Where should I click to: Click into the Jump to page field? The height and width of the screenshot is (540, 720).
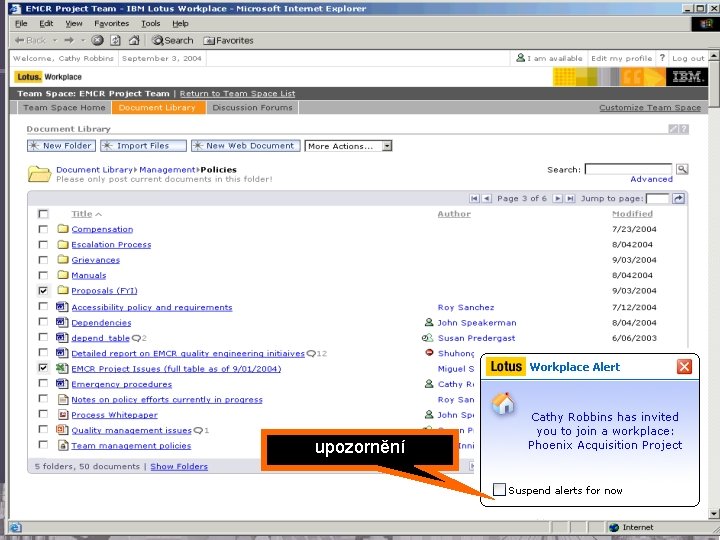657,198
